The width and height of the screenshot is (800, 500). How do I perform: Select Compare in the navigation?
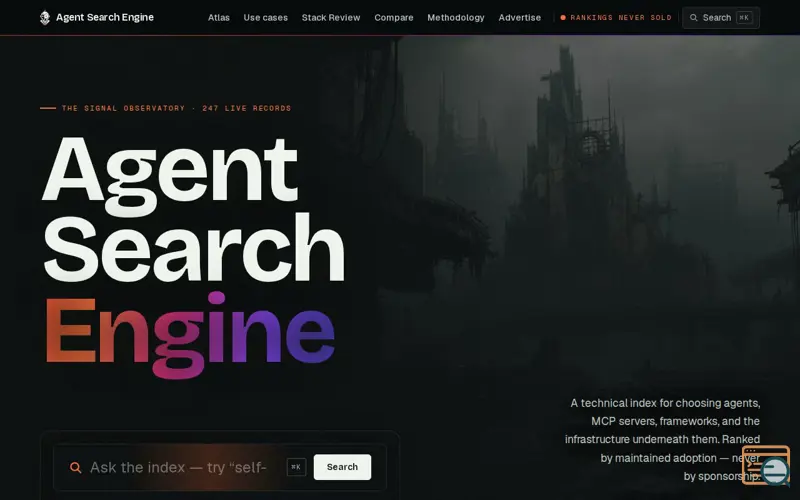click(x=393, y=18)
